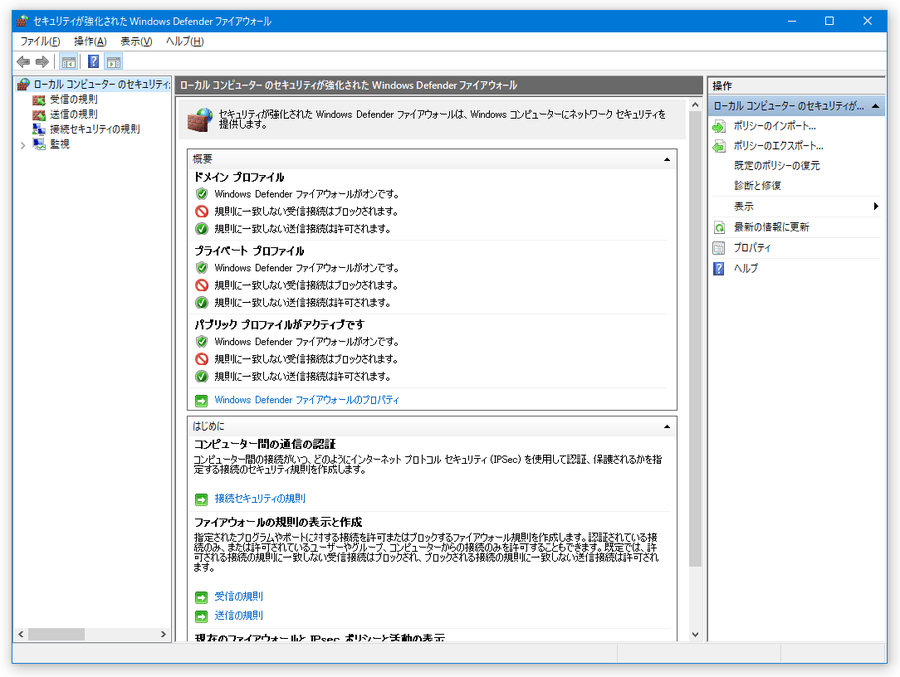This screenshot has width=900, height=677.
Task: Click the green arrow icon beside ファイアウォールのプロパティ
Action: point(201,400)
